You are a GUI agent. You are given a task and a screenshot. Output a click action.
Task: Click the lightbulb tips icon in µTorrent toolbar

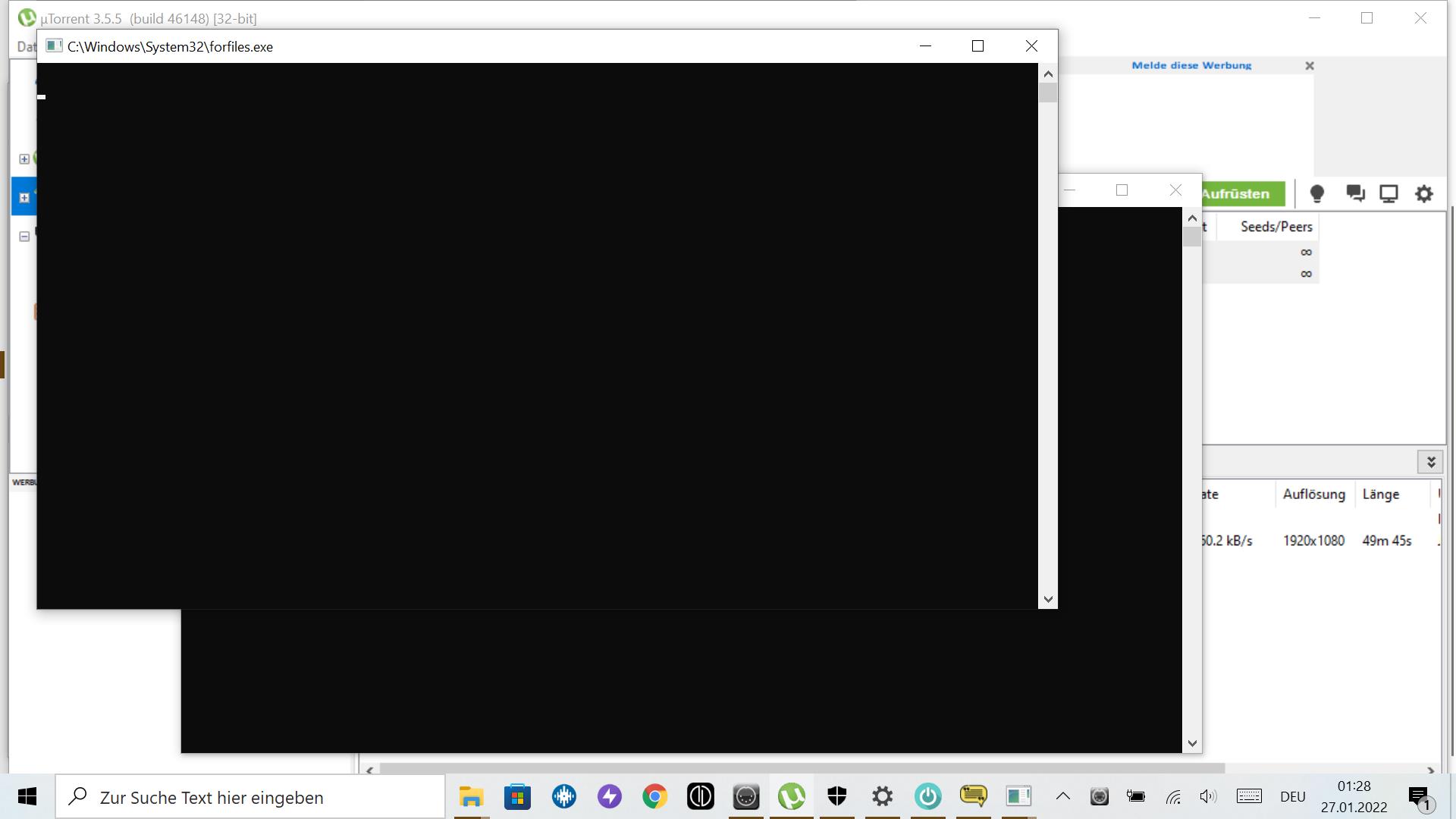coord(1317,194)
